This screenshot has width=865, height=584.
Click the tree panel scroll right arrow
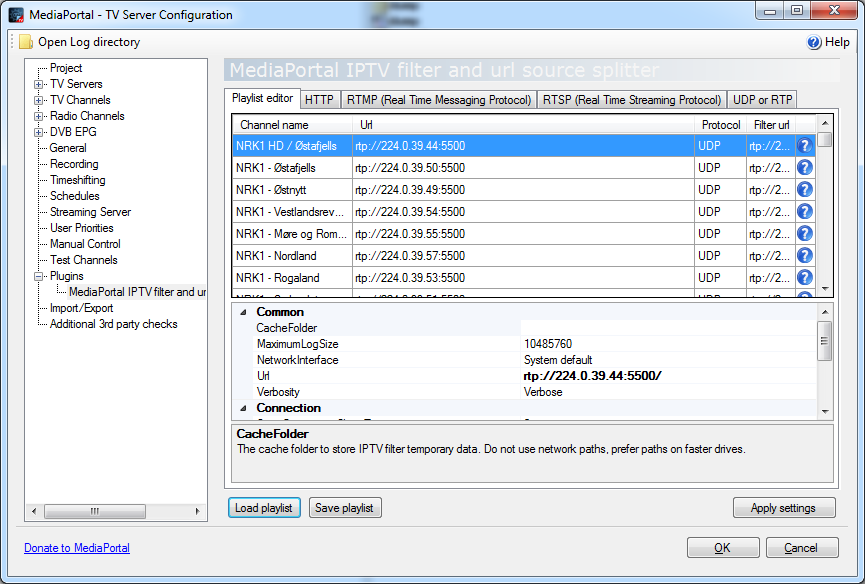point(197,511)
